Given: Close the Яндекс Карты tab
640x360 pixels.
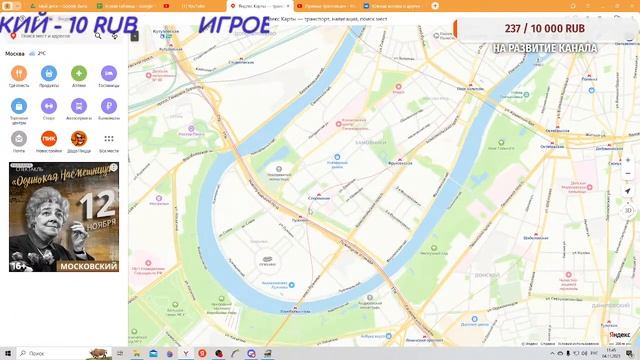Looking at the screenshot, I should 288,6.
